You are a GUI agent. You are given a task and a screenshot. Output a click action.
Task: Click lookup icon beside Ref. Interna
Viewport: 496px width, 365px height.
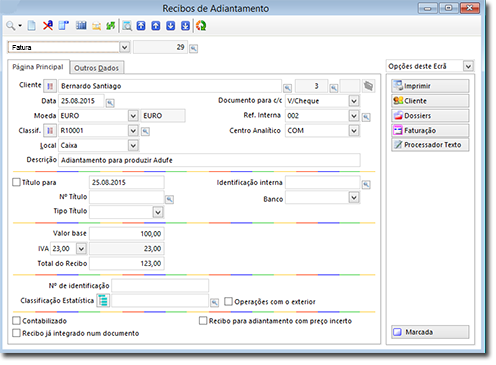(x=366, y=117)
